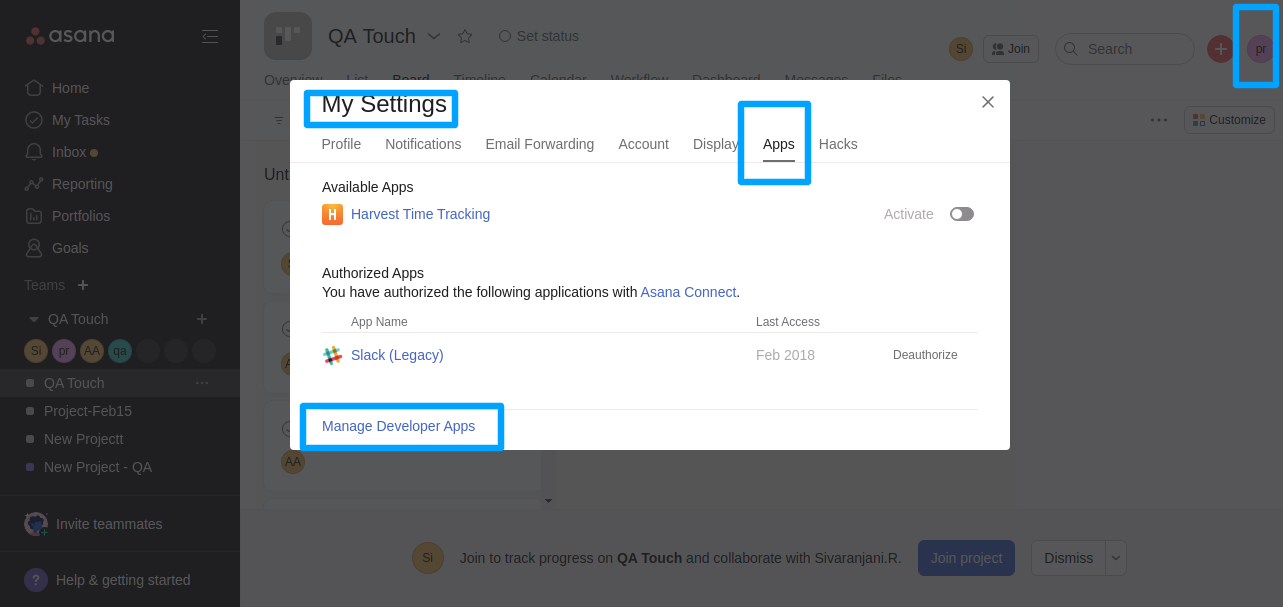Open the three-dot more options menu
Viewport: 1283px width, 607px height.
(1159, 120)
